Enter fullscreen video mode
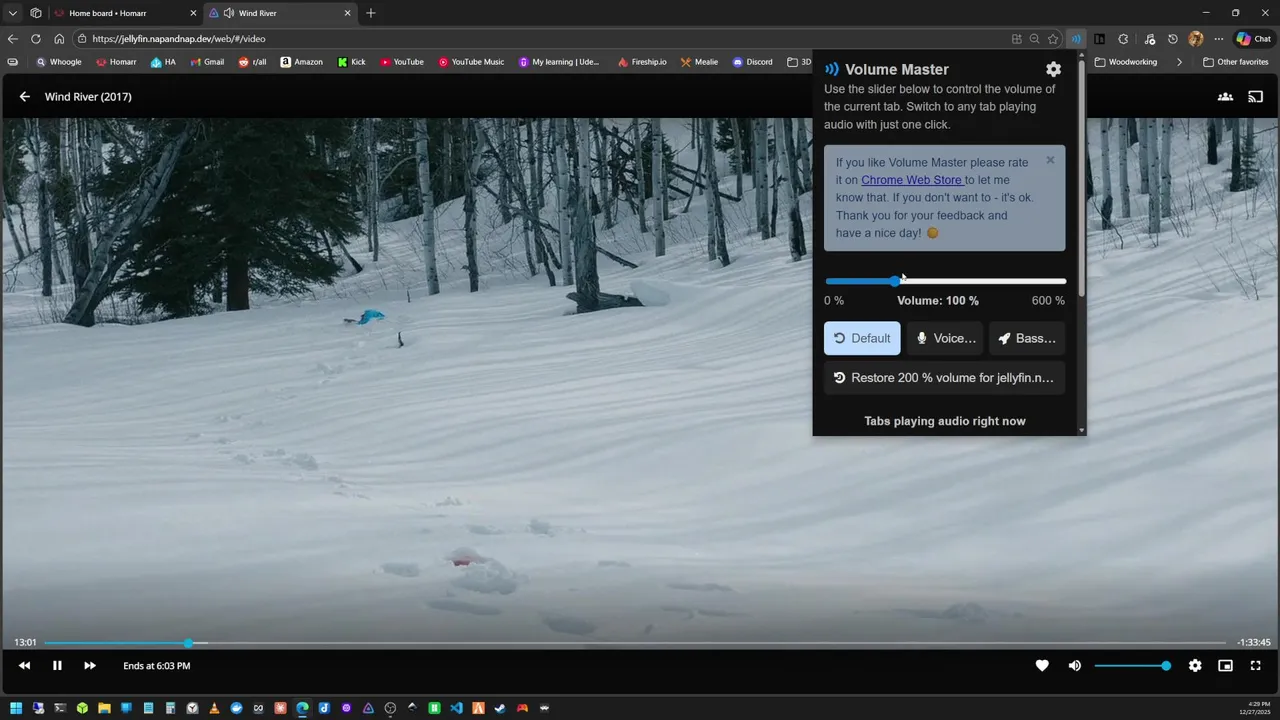 pyautogui.click(x=1256, y=666)
